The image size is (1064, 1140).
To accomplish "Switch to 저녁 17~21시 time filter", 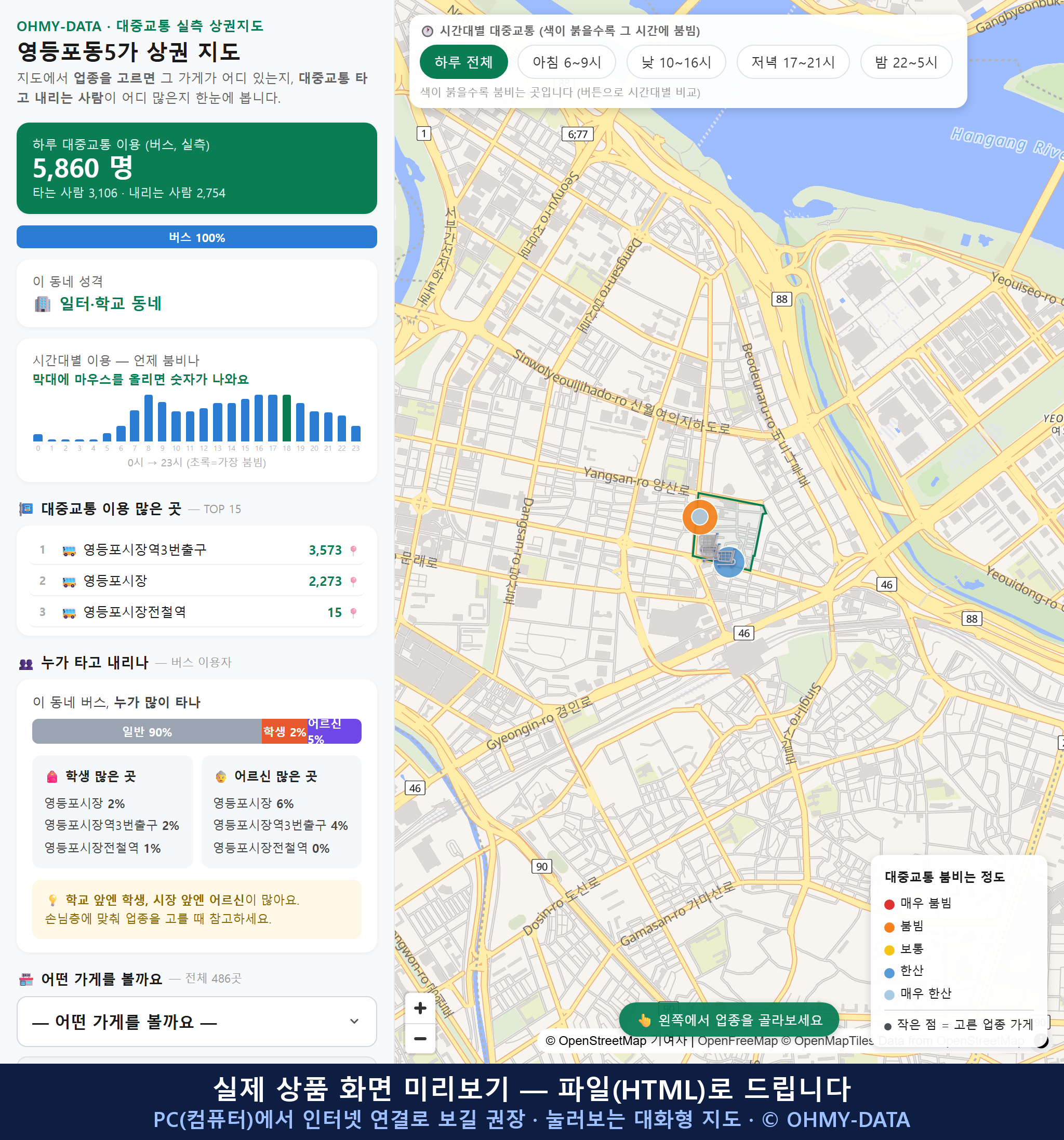I will pos(793,62).
